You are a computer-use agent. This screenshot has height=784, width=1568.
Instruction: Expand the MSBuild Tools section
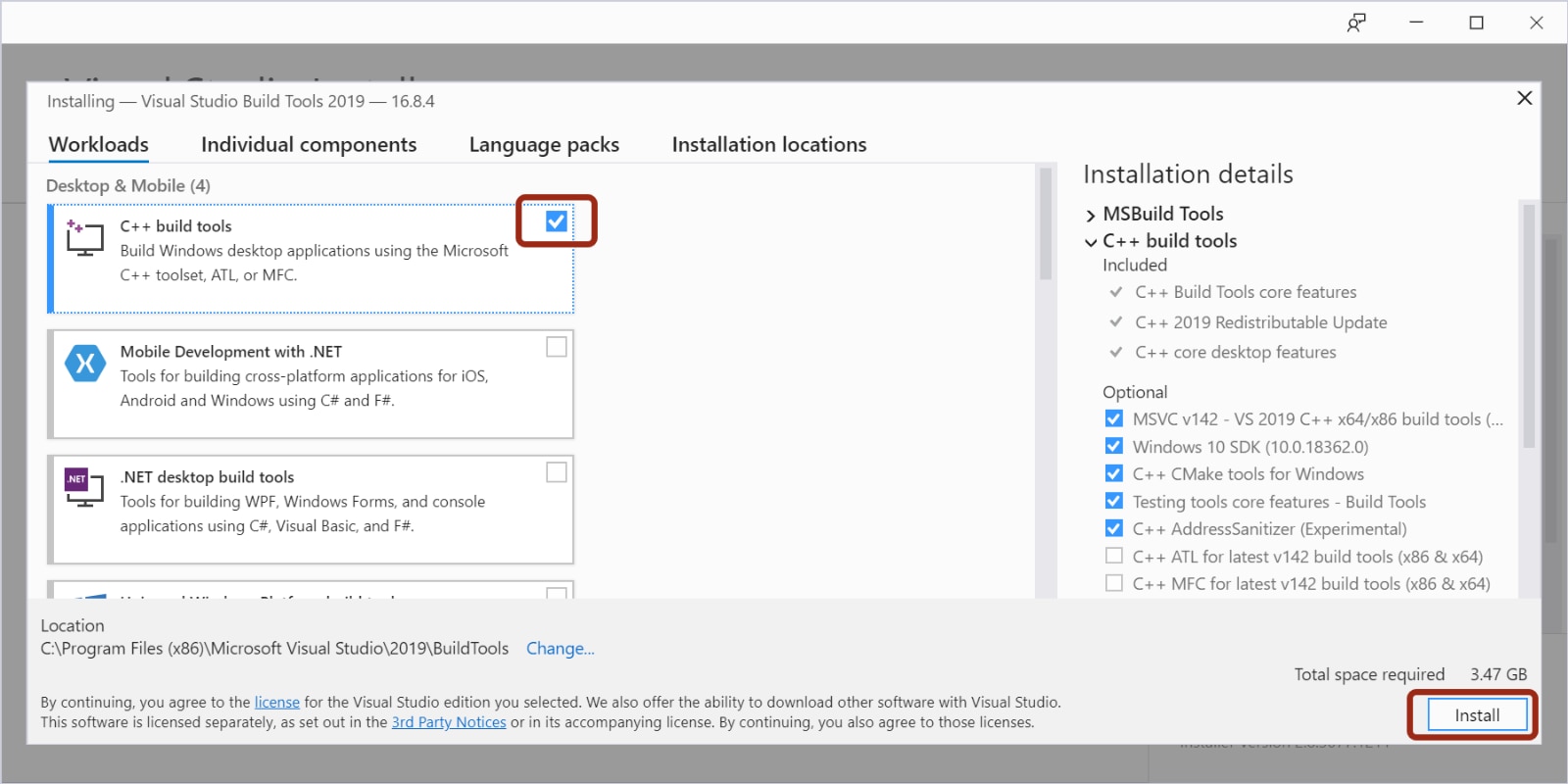[1091, 215]
